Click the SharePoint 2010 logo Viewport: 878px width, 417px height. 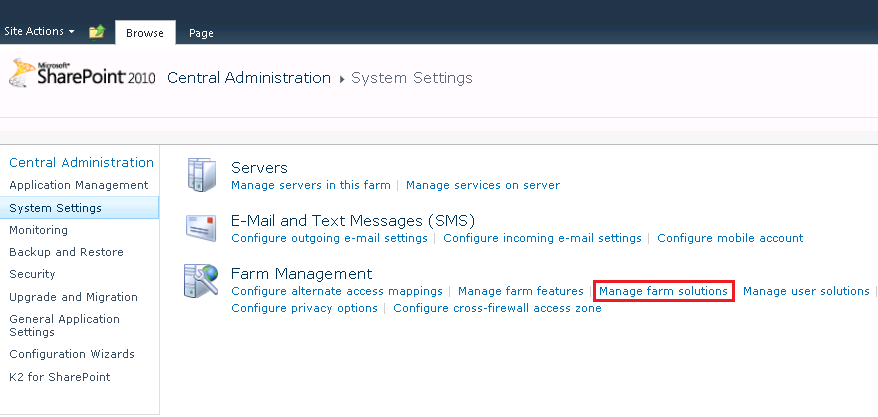tap(82, 73)
